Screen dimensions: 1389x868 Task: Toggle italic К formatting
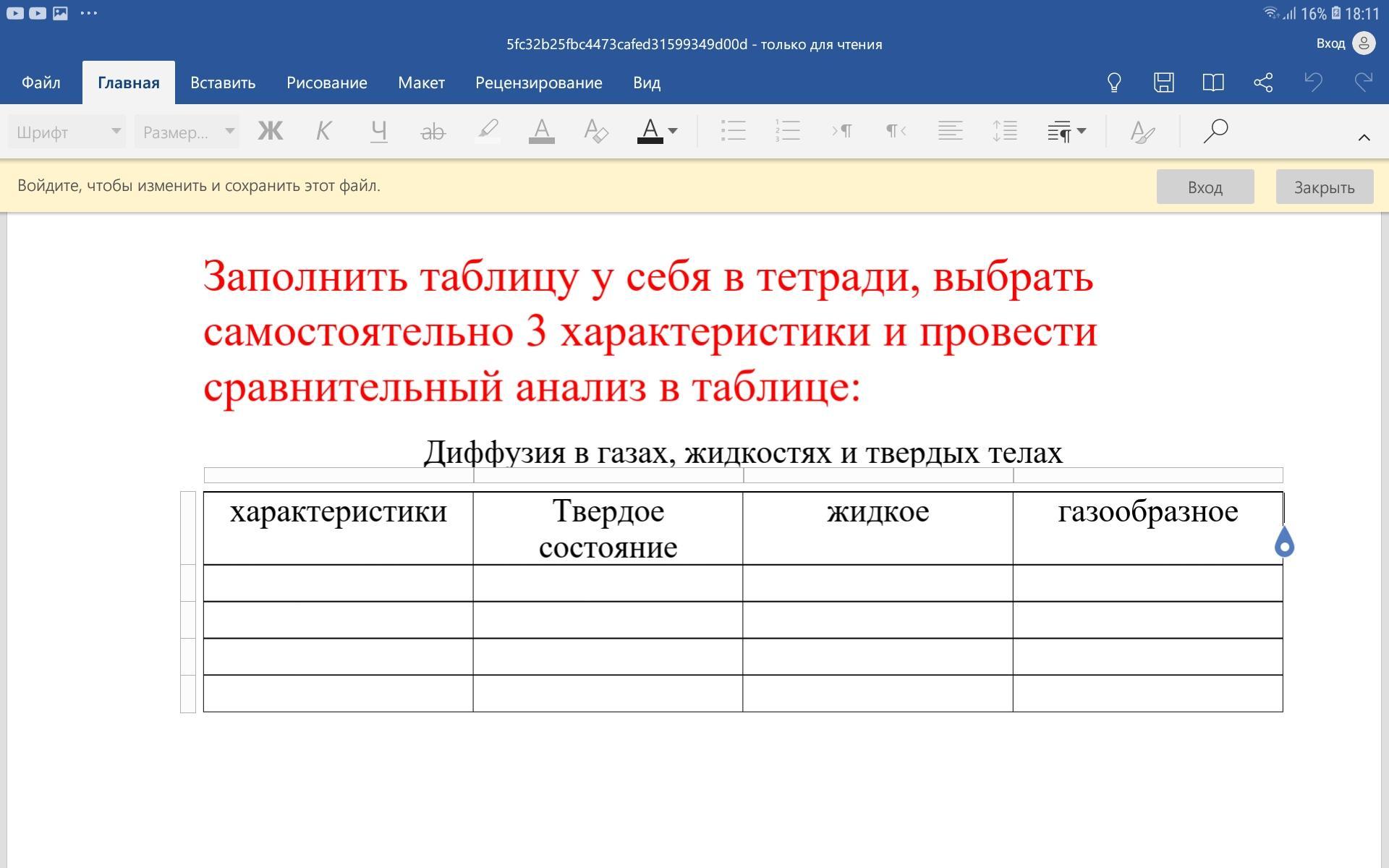coord(323,131)
